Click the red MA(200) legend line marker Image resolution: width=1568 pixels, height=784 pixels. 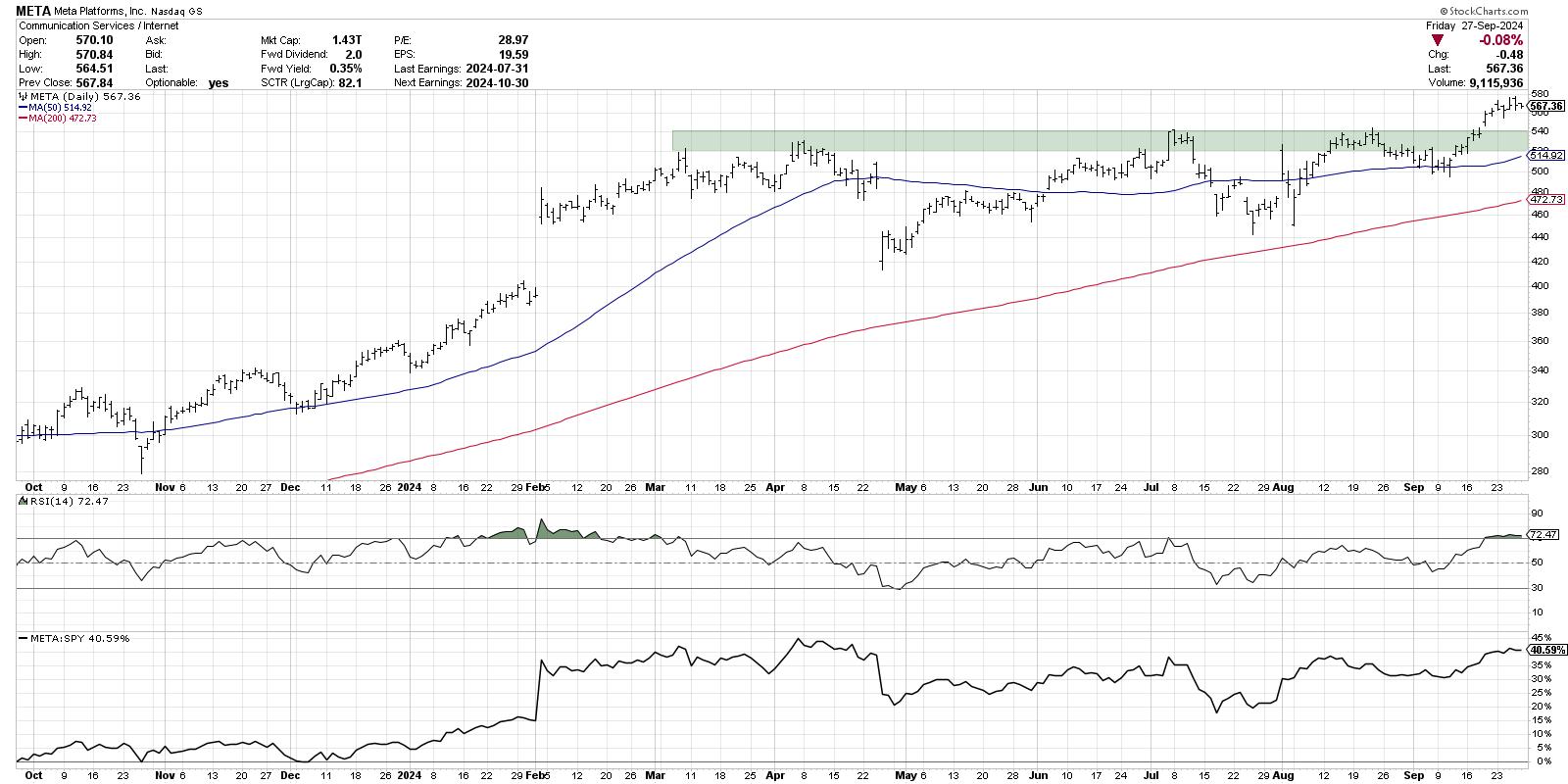[x=23, y=119]
